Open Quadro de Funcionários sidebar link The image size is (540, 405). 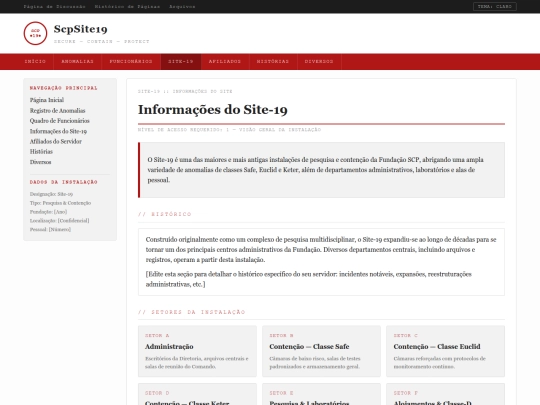[x=60, y=121]
